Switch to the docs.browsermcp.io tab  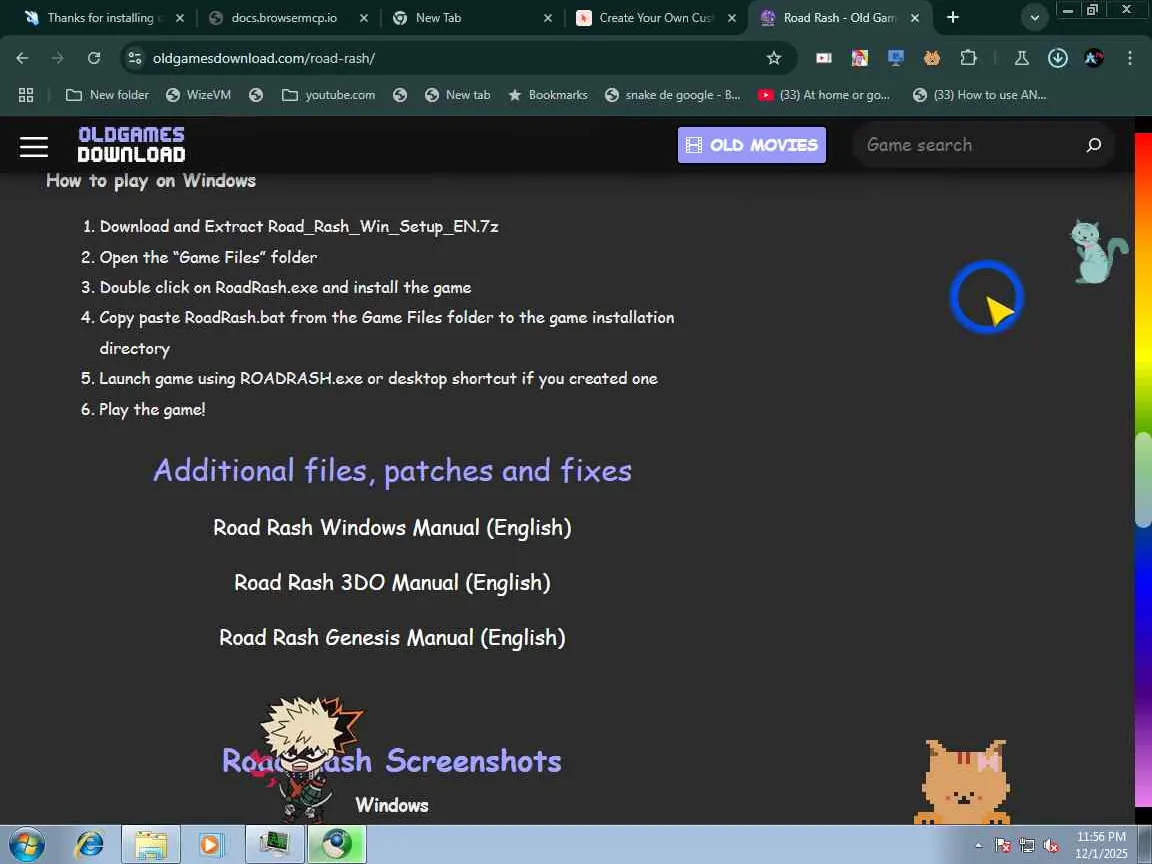[284, 18]
